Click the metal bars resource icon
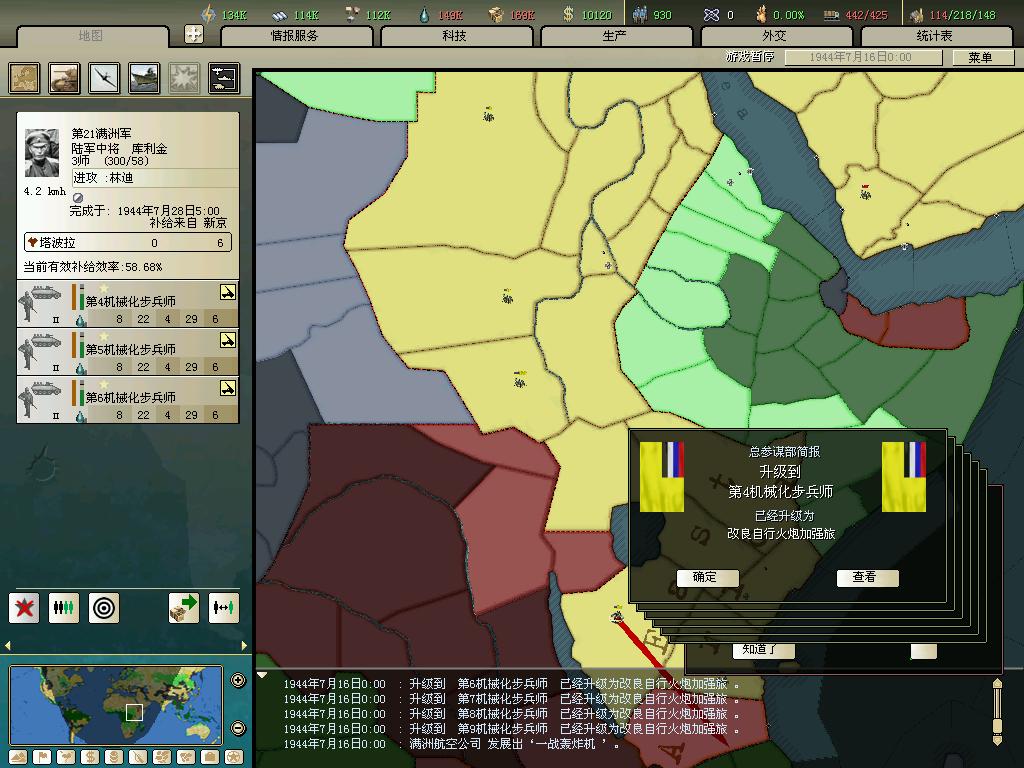This screenshot has width=1024, height=768. tap(280, 14)
